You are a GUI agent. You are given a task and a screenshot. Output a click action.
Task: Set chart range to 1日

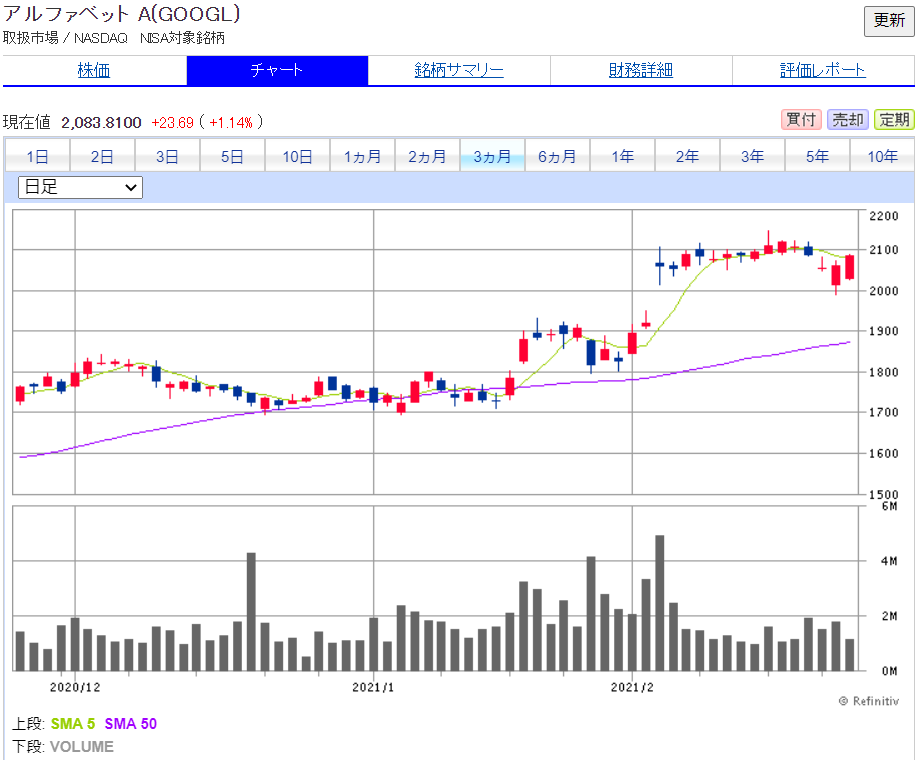[37, 156]
